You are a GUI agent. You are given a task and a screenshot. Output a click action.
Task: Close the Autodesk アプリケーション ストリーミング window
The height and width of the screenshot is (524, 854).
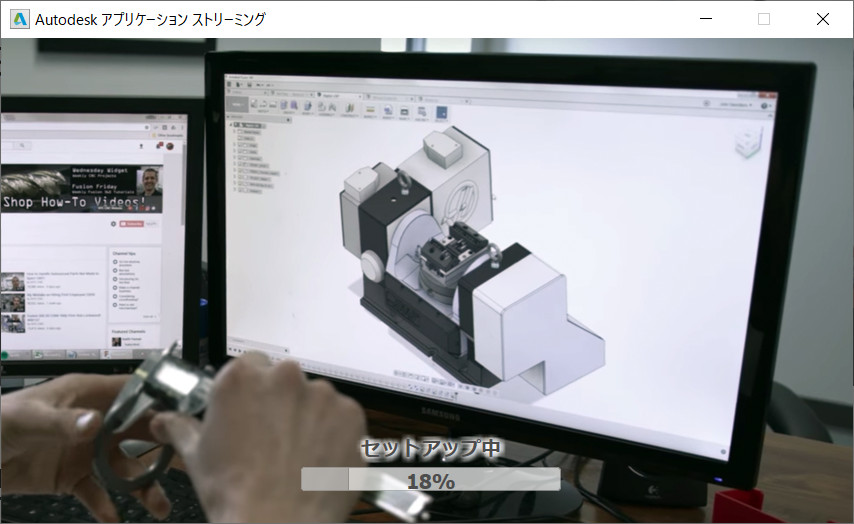coord(822,19)
